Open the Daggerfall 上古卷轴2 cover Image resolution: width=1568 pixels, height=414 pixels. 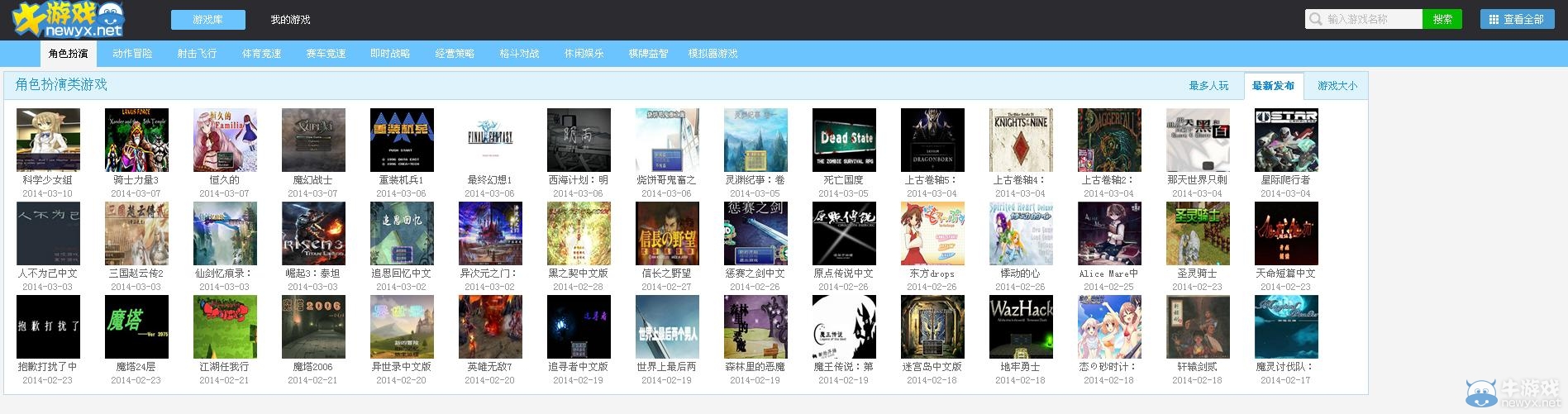(1109, 140)
